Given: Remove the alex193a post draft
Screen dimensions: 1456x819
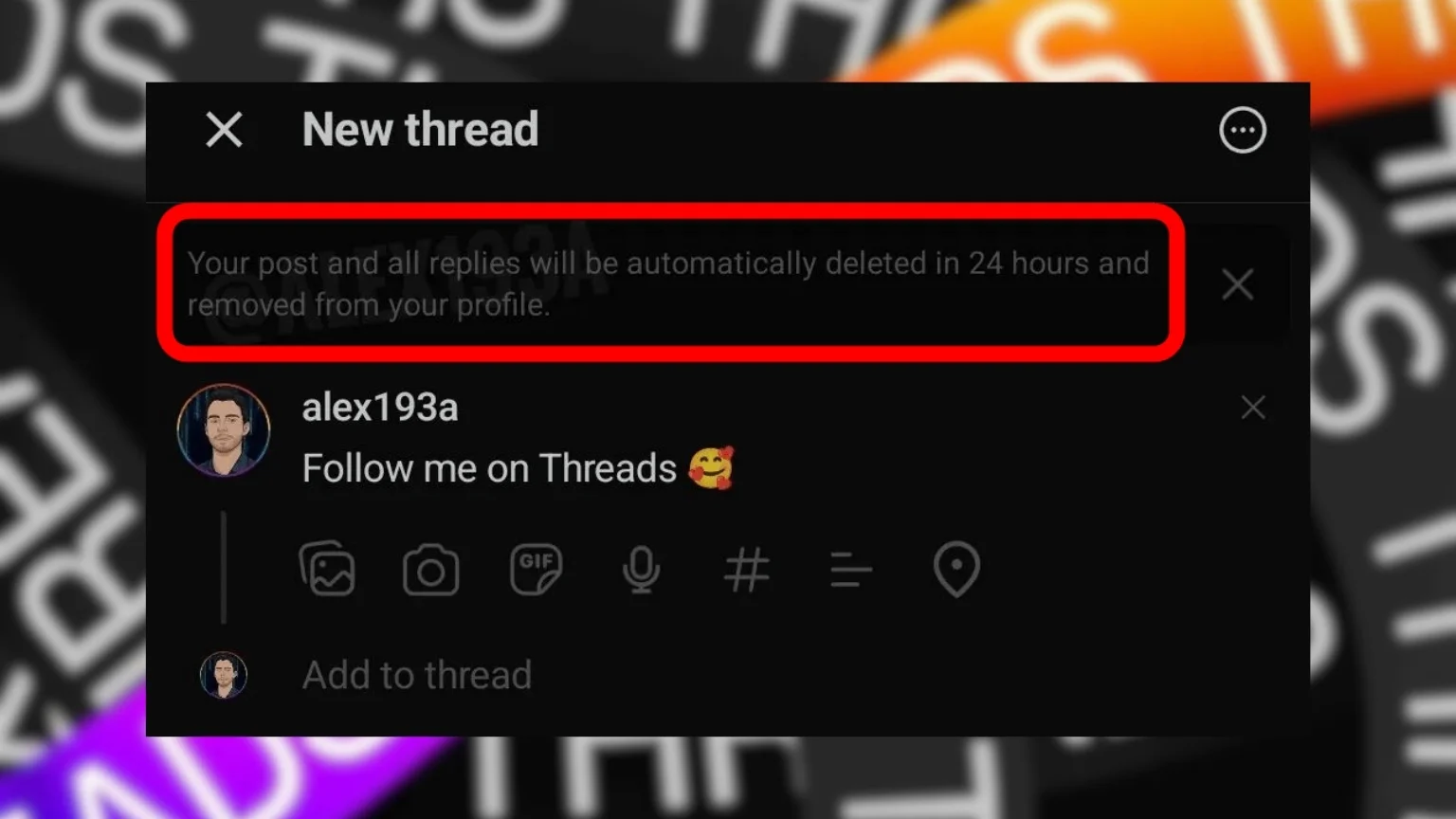Looking at the screenshot, I should pyautogui.click(x=1253, y=408).
